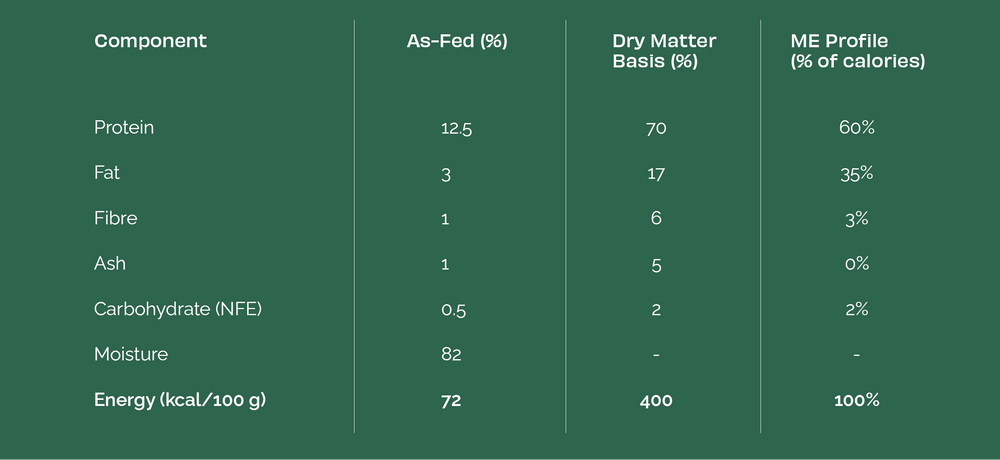Select the Carbohydrate (NFE) row label

coord(178,309)
